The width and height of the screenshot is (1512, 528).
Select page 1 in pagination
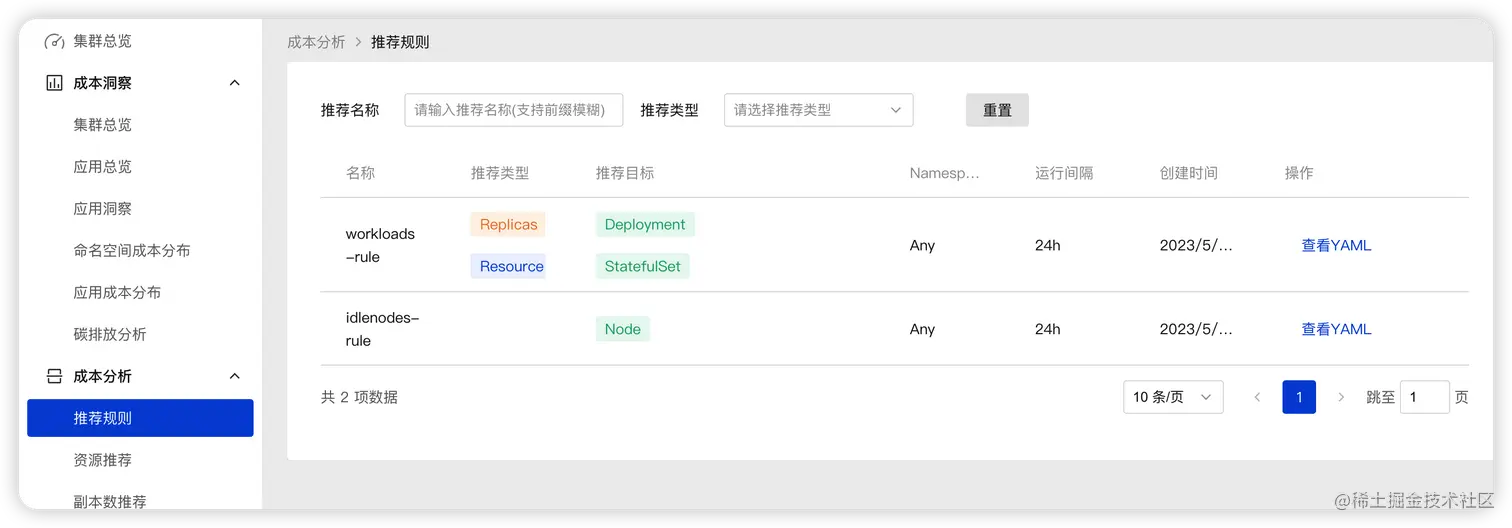[x=1299, y=397]
